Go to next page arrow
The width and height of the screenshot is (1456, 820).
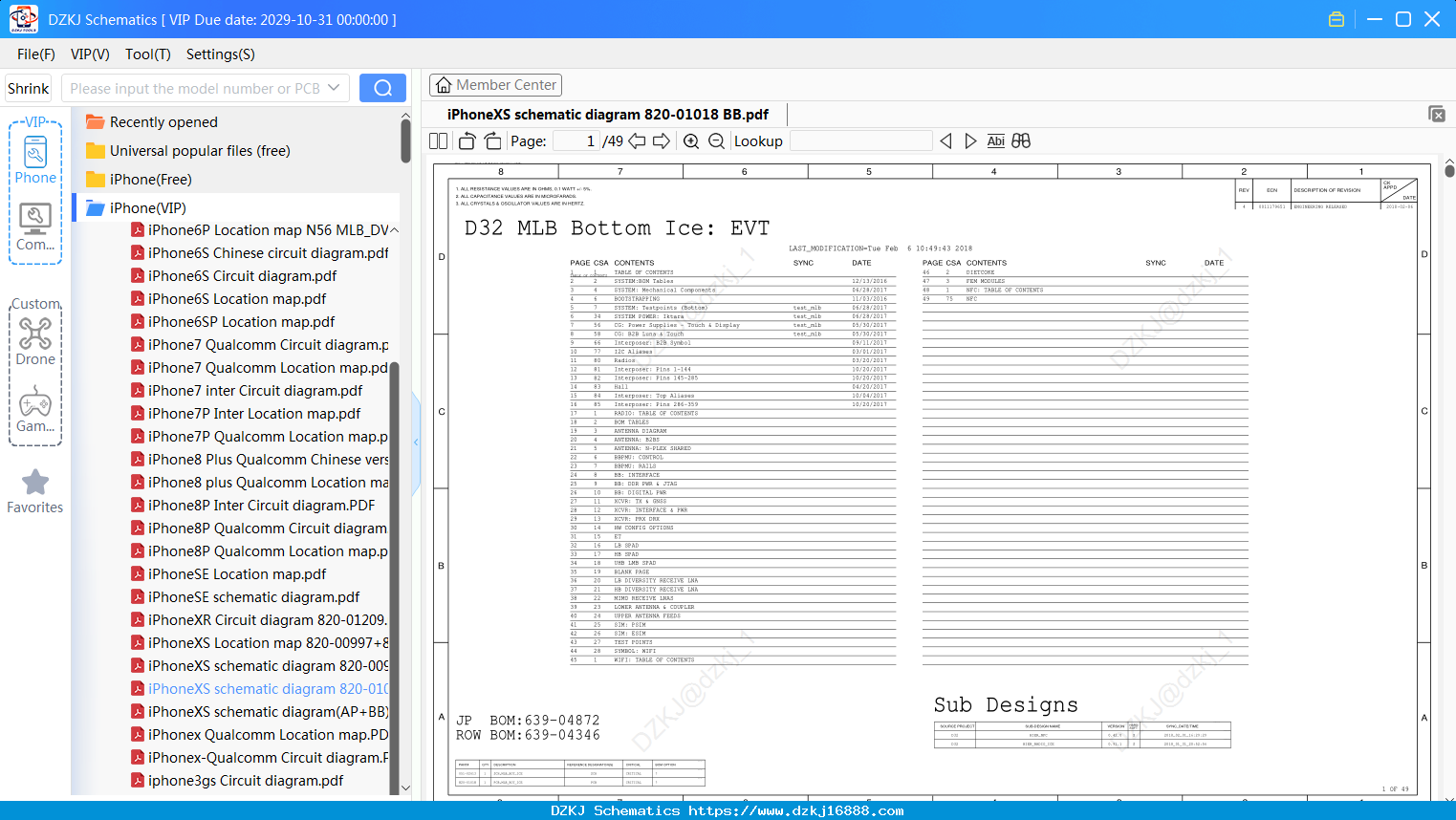(x=662, y=141)
